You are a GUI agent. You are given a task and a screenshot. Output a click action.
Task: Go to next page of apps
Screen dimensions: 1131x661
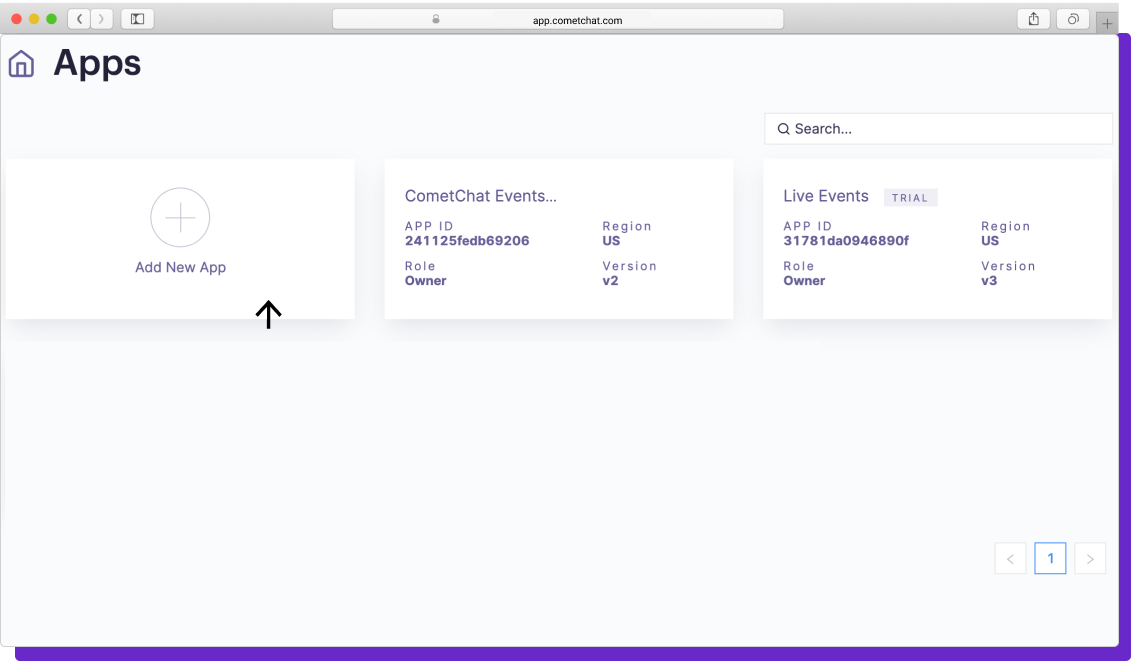[x=1090, y=559]
